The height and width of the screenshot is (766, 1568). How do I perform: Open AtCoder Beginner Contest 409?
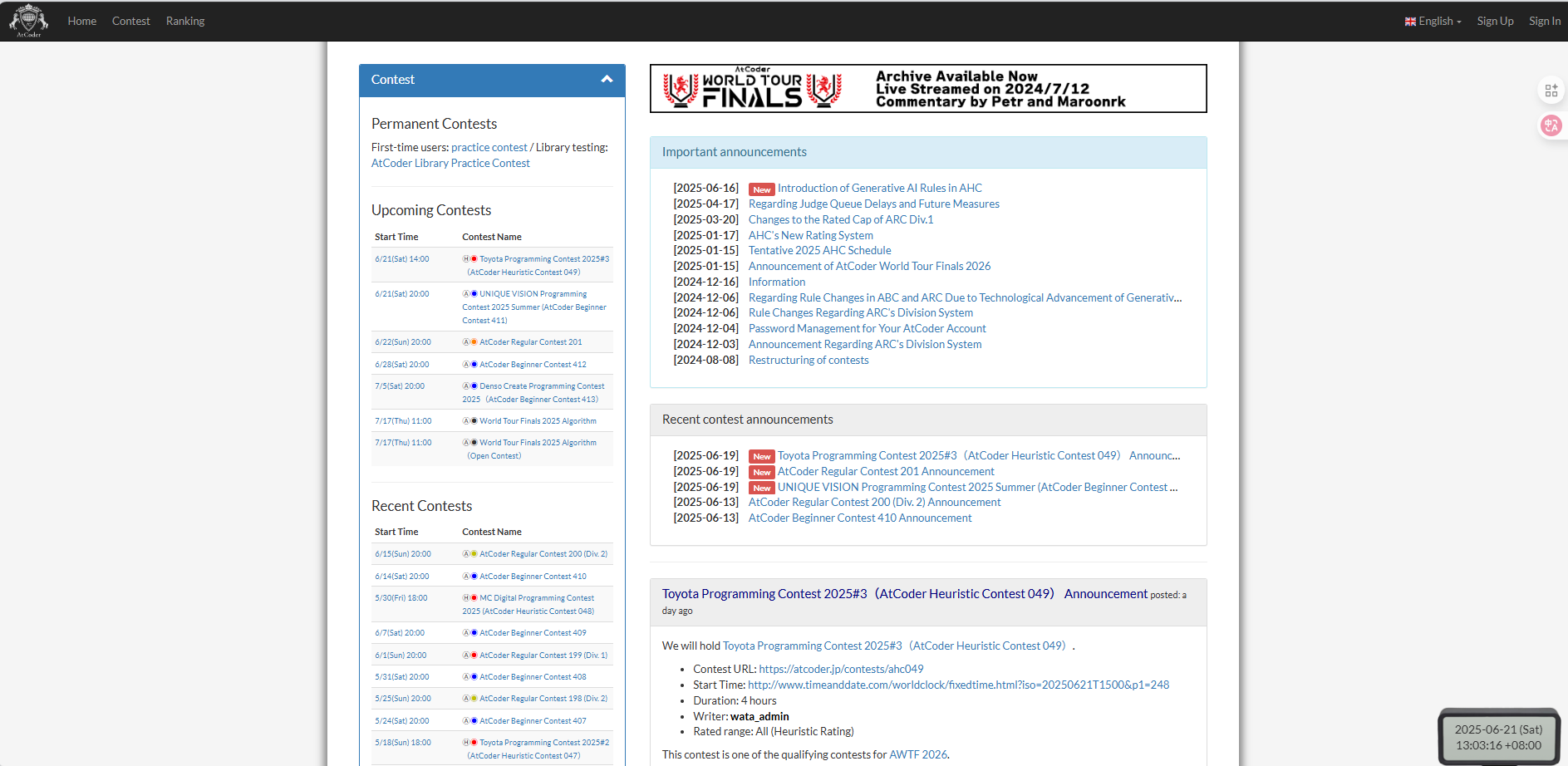coord(533,633)
